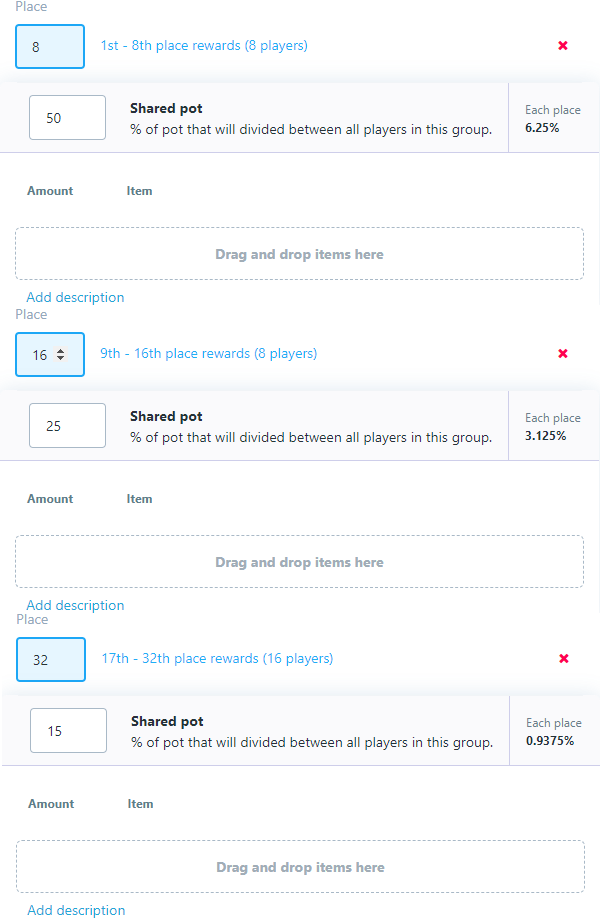The height and width of the screenshot is (919, 600).
Task: Add description for 1st - 8th place group
Action: tap(75, 297)
